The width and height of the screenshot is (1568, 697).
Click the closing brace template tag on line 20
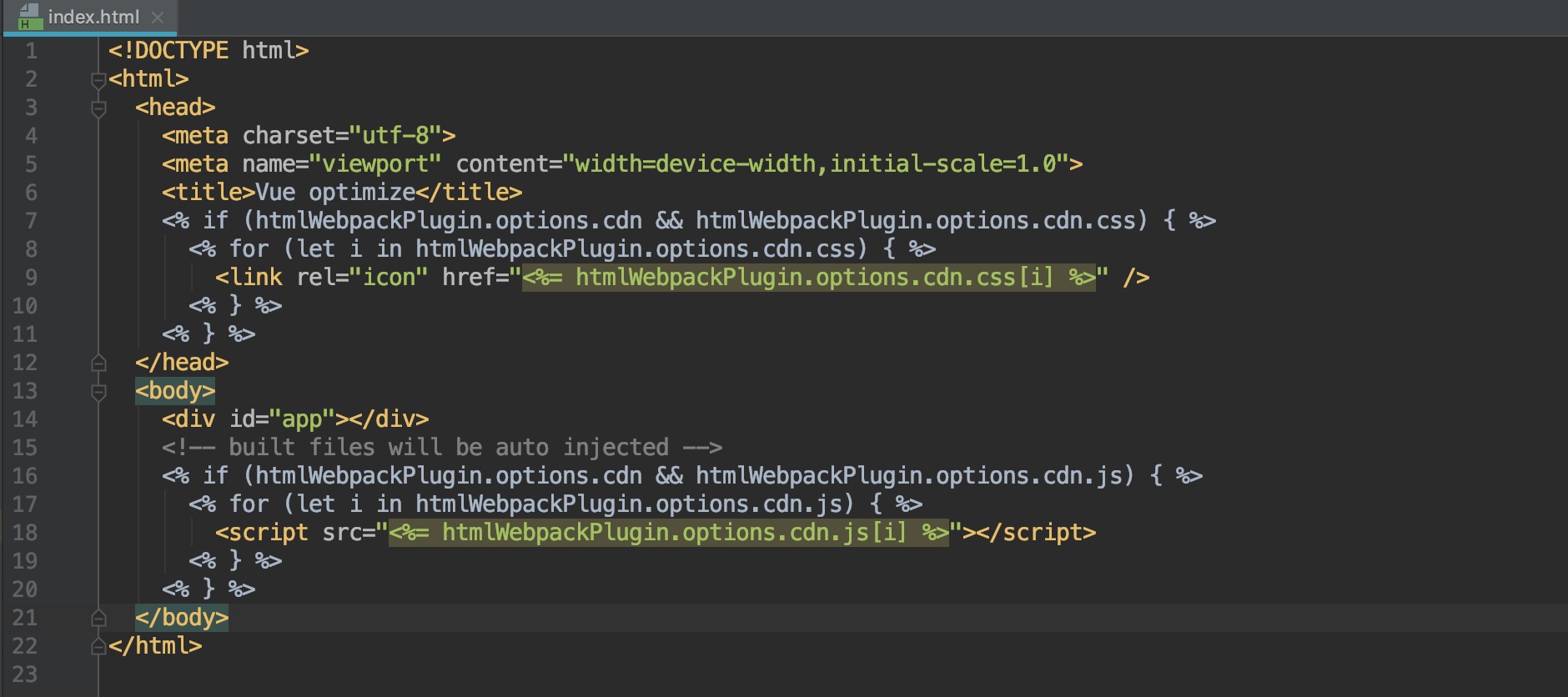coord(209,589)
